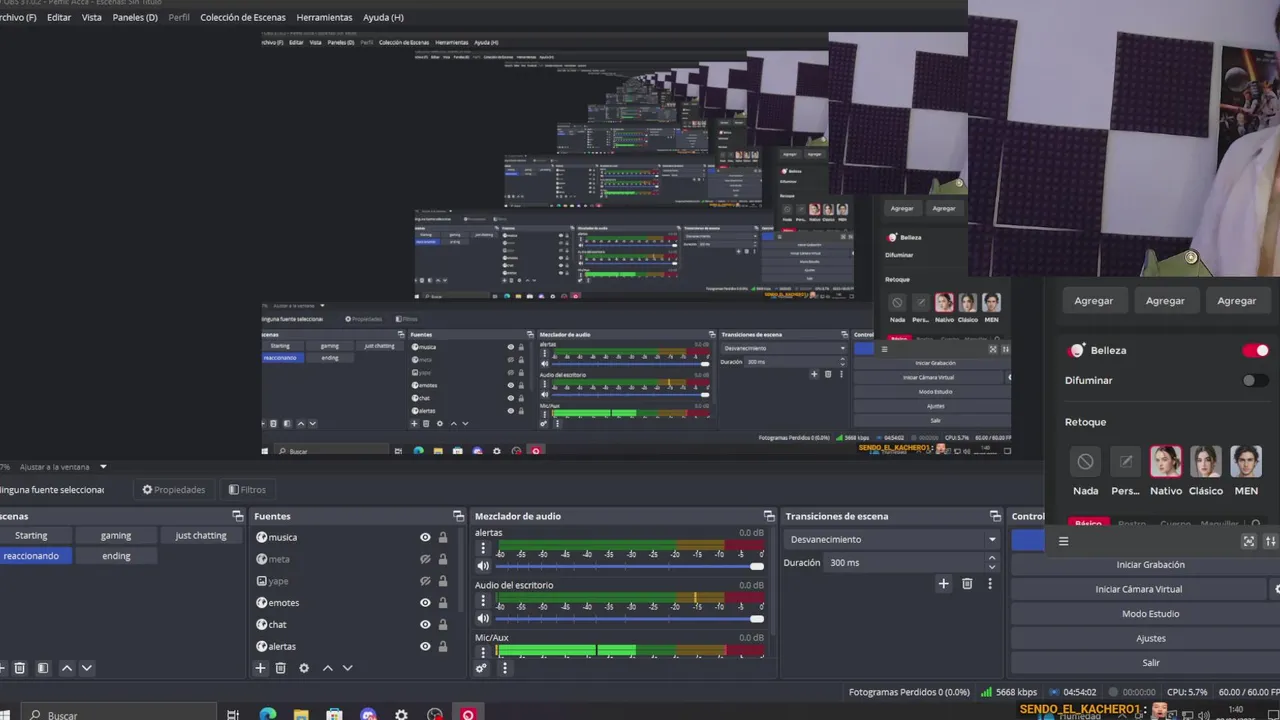Open the Desvanecimiento transition dropdown
The width and height of the screenshot is (1280, 720).
892,539
